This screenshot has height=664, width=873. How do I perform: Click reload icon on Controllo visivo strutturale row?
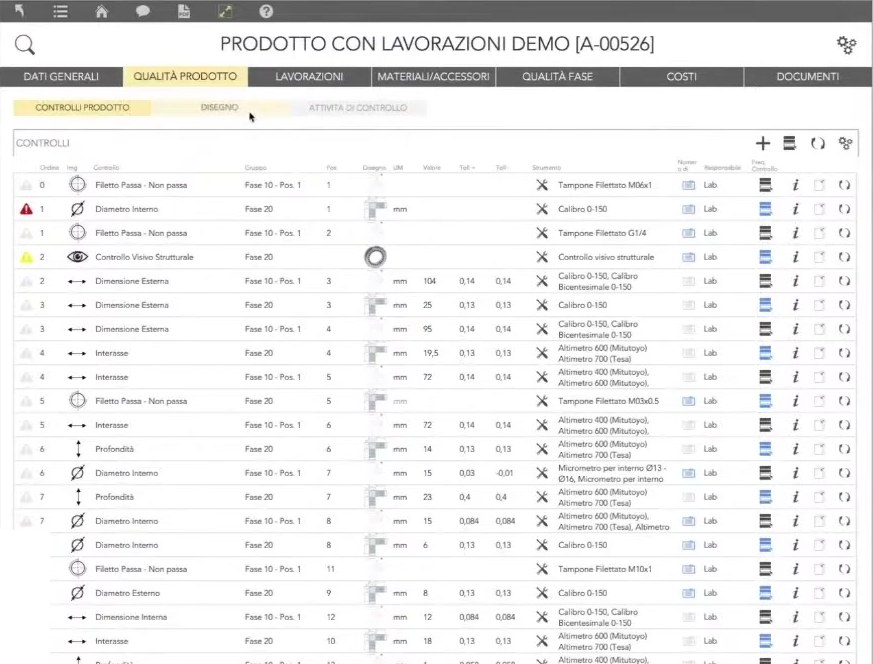[x=844, y=257]
